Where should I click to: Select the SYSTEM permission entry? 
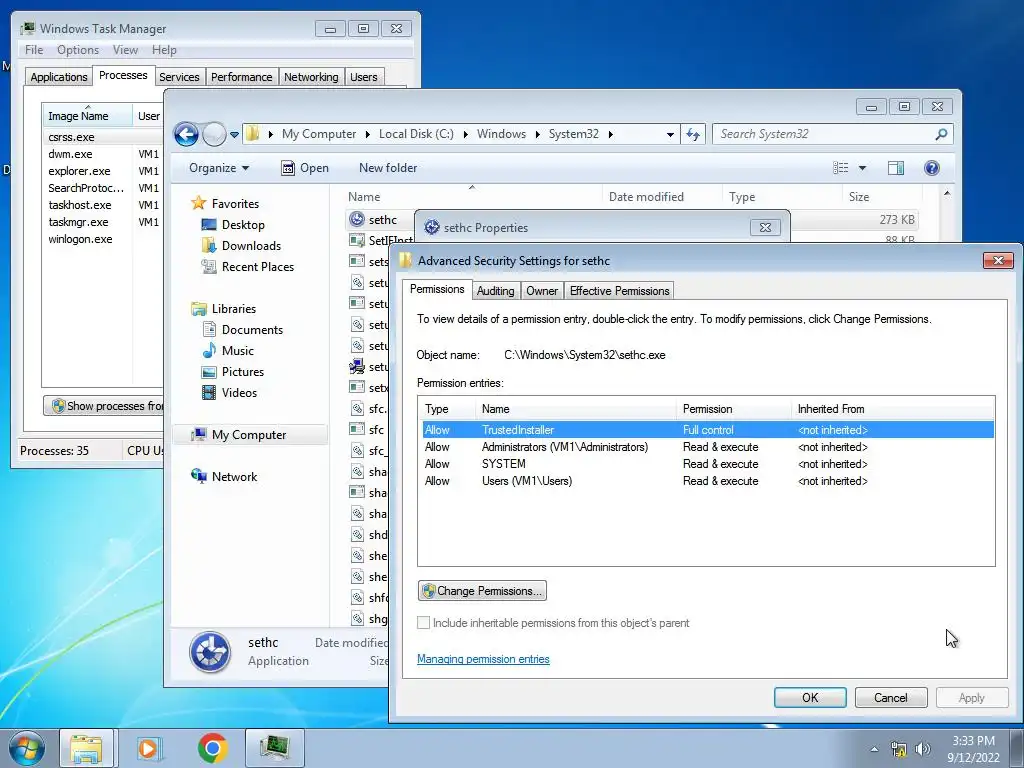pyautogui.click(x=707, y=464)
